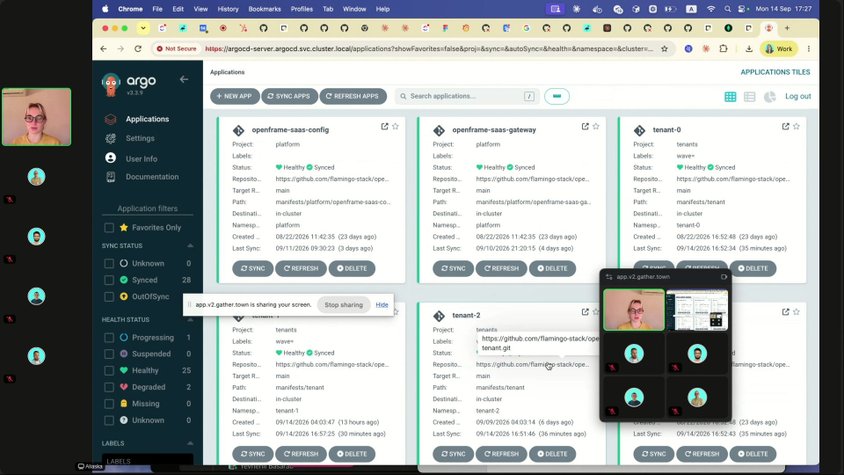Open tenant-2 repository URL link
The width and height of the screenshot is (844, 475).
pyautogui.click(x=532, y=365)
